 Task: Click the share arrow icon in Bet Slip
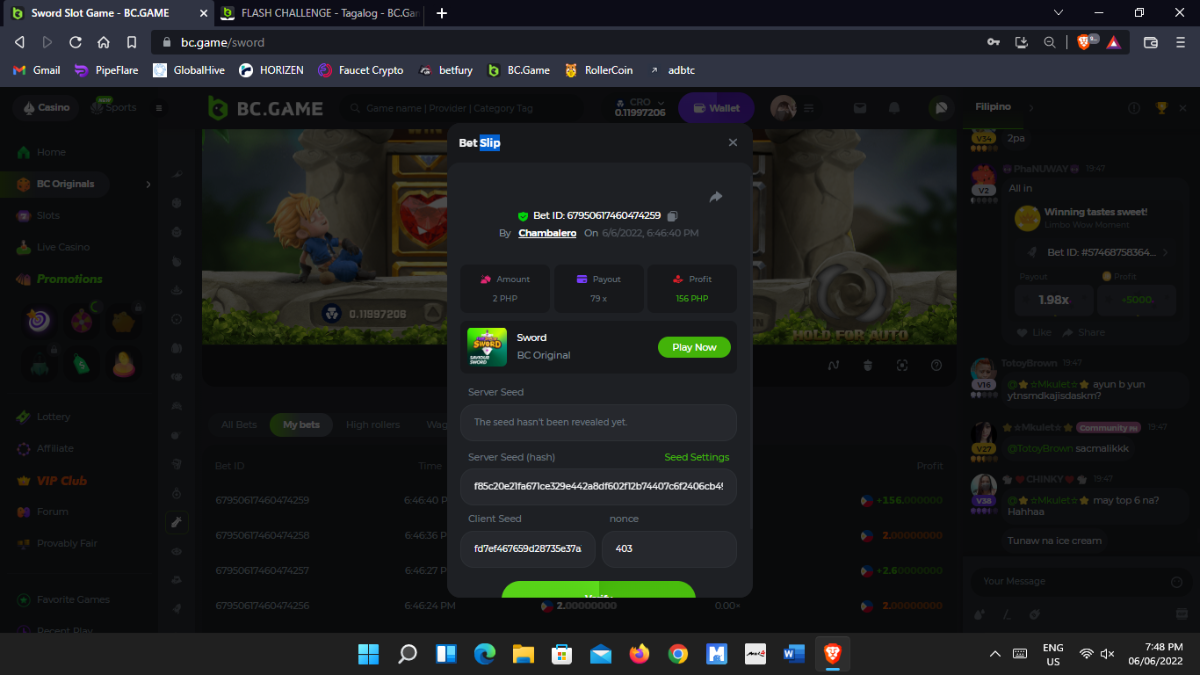pyautogui.click(x=716, y=197)
